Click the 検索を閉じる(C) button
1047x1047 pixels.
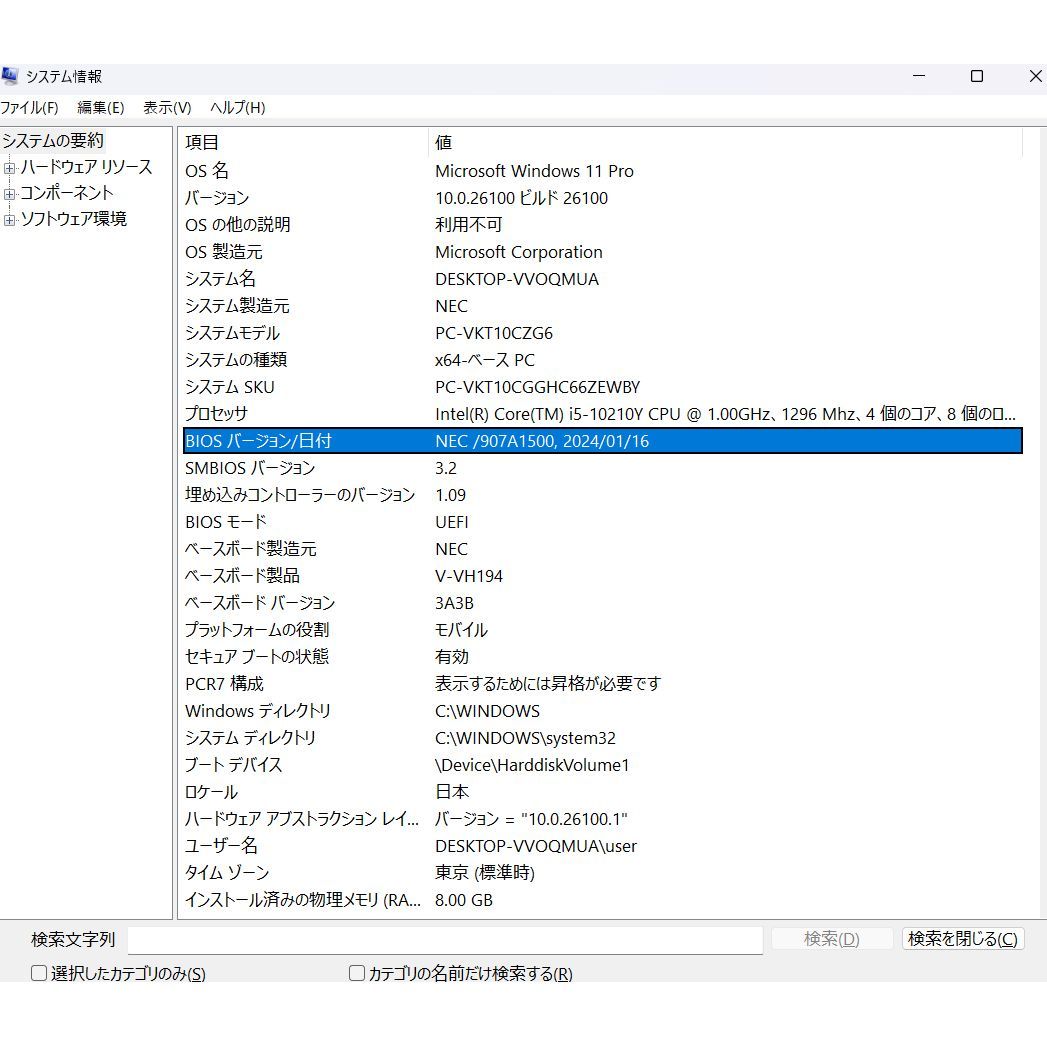coord(963,939)
